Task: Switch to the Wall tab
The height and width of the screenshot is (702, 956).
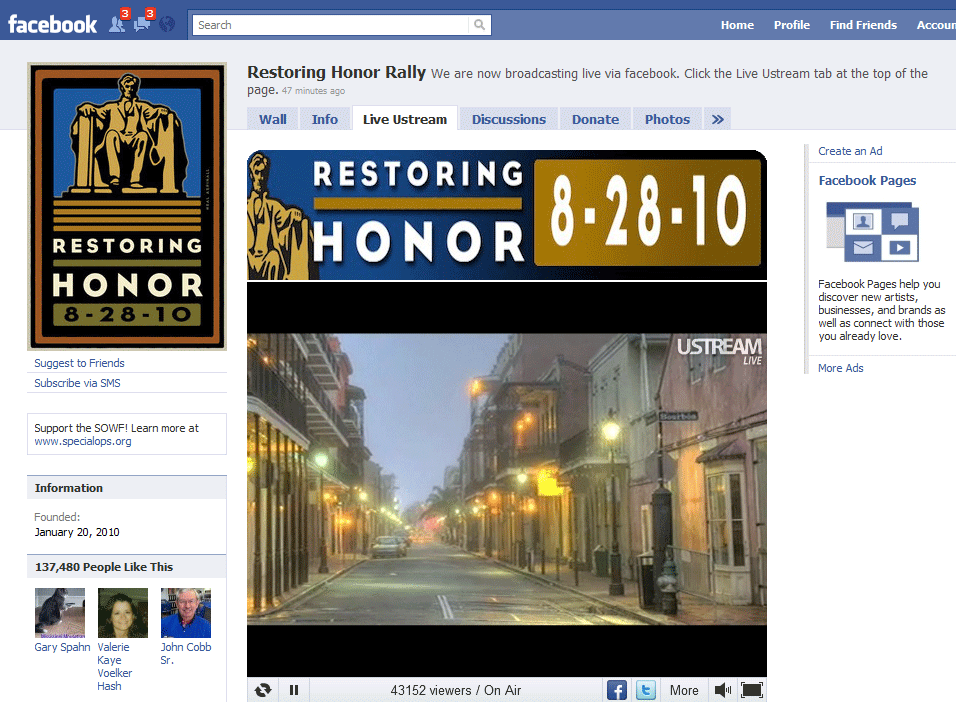Action: tap(273, 119)
